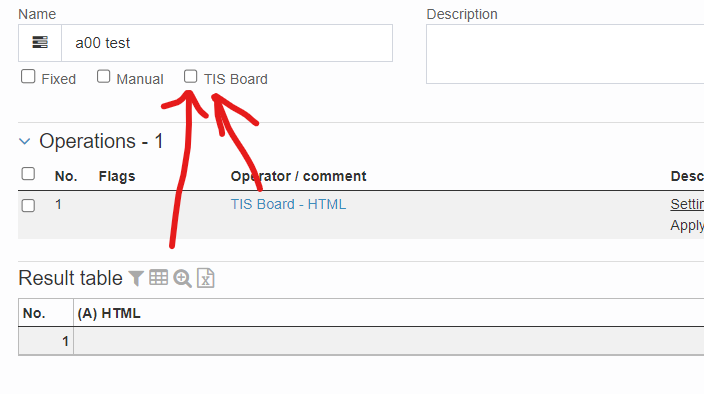Viewport: 704px width, 394px height.
Task: Focus the Description text area
Action: (x=565, y=54)
